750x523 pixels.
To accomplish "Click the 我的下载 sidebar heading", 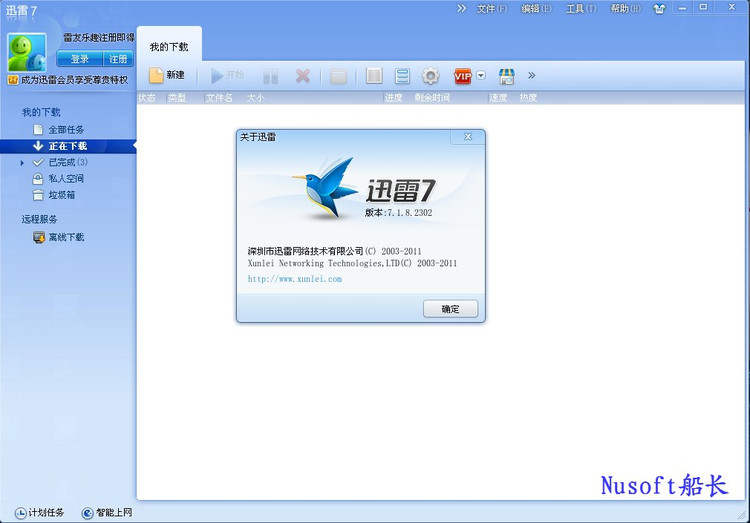I will pos(41,112).
